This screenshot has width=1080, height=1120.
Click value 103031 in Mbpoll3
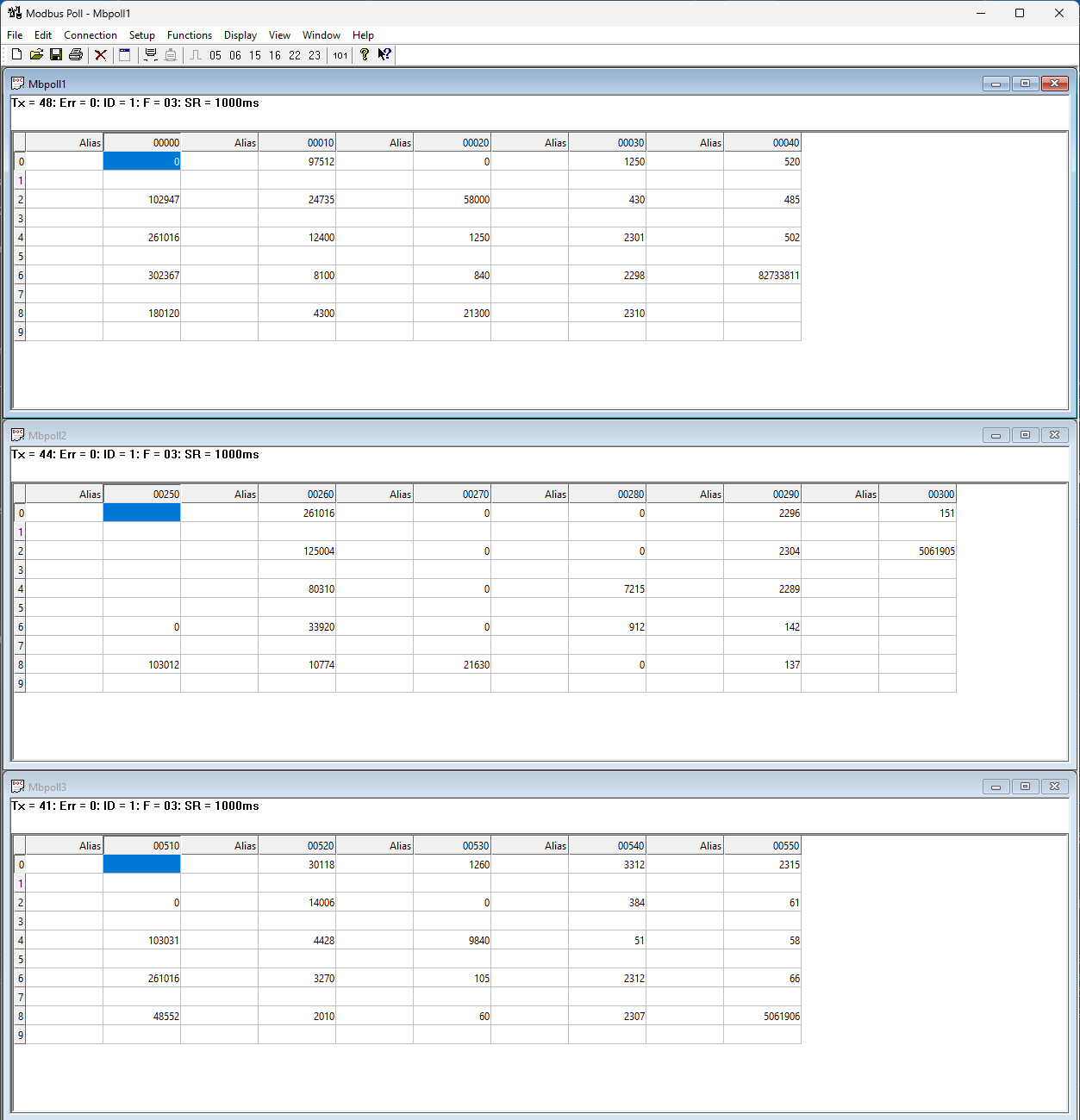click(164, 941)
